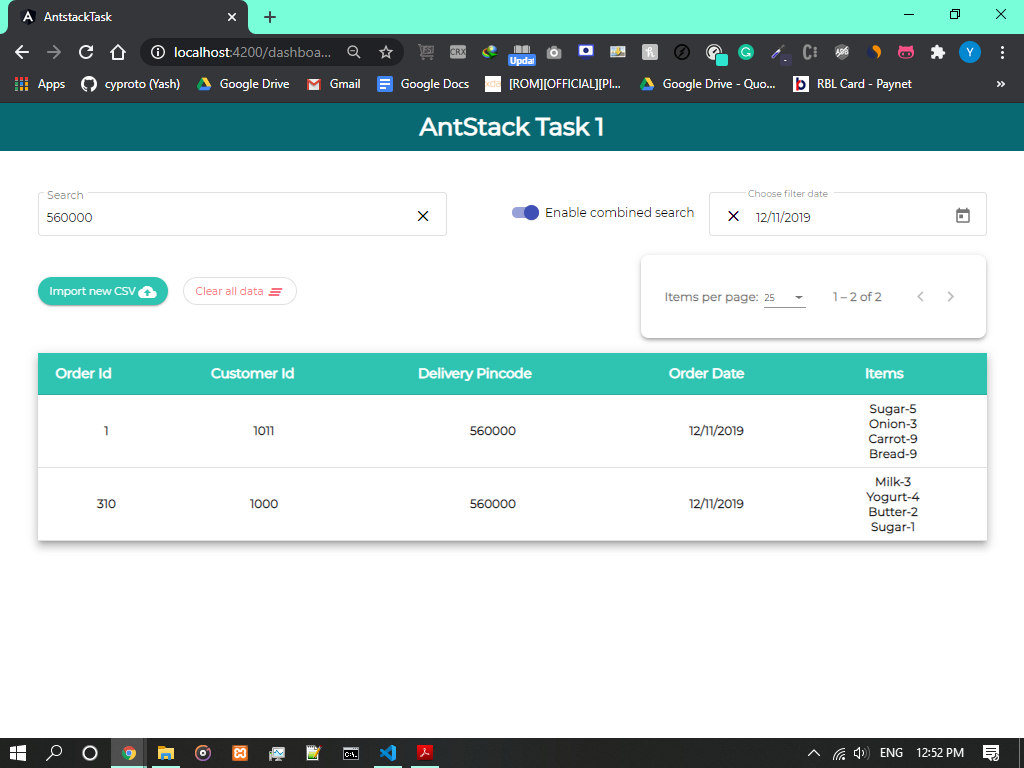Go to the next page of results

point(951,296)
